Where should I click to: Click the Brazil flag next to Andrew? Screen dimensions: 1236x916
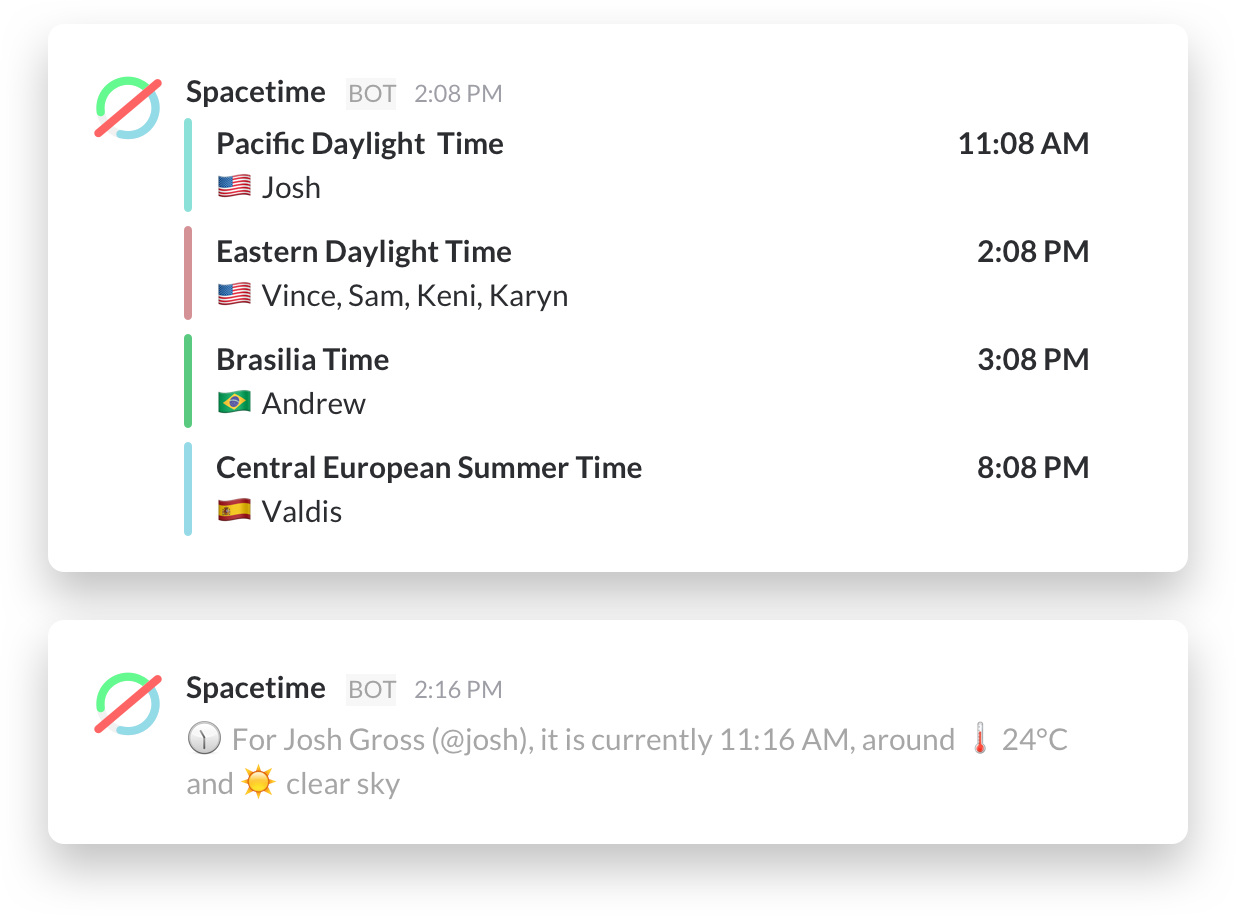tap(234, 403)
